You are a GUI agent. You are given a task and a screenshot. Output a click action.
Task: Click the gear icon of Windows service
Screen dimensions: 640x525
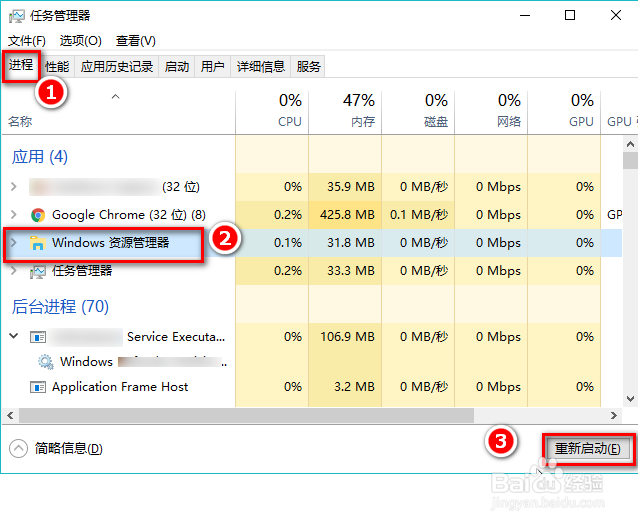(46, 362)
